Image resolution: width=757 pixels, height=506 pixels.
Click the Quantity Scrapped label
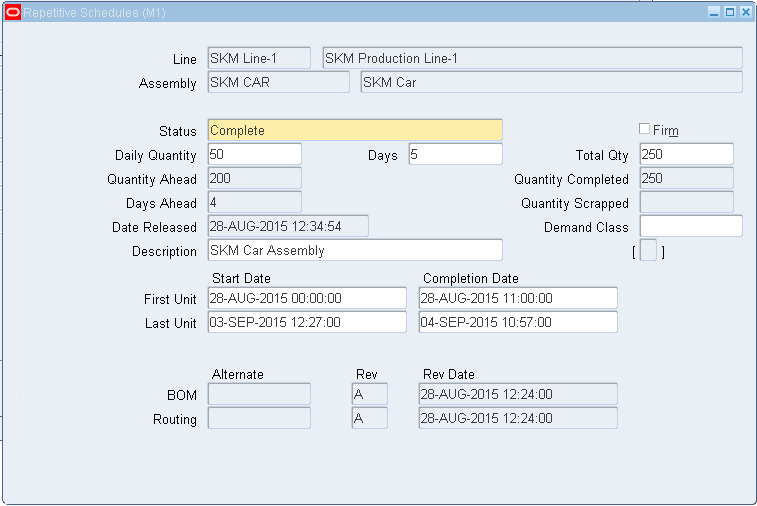click(575, 203)
